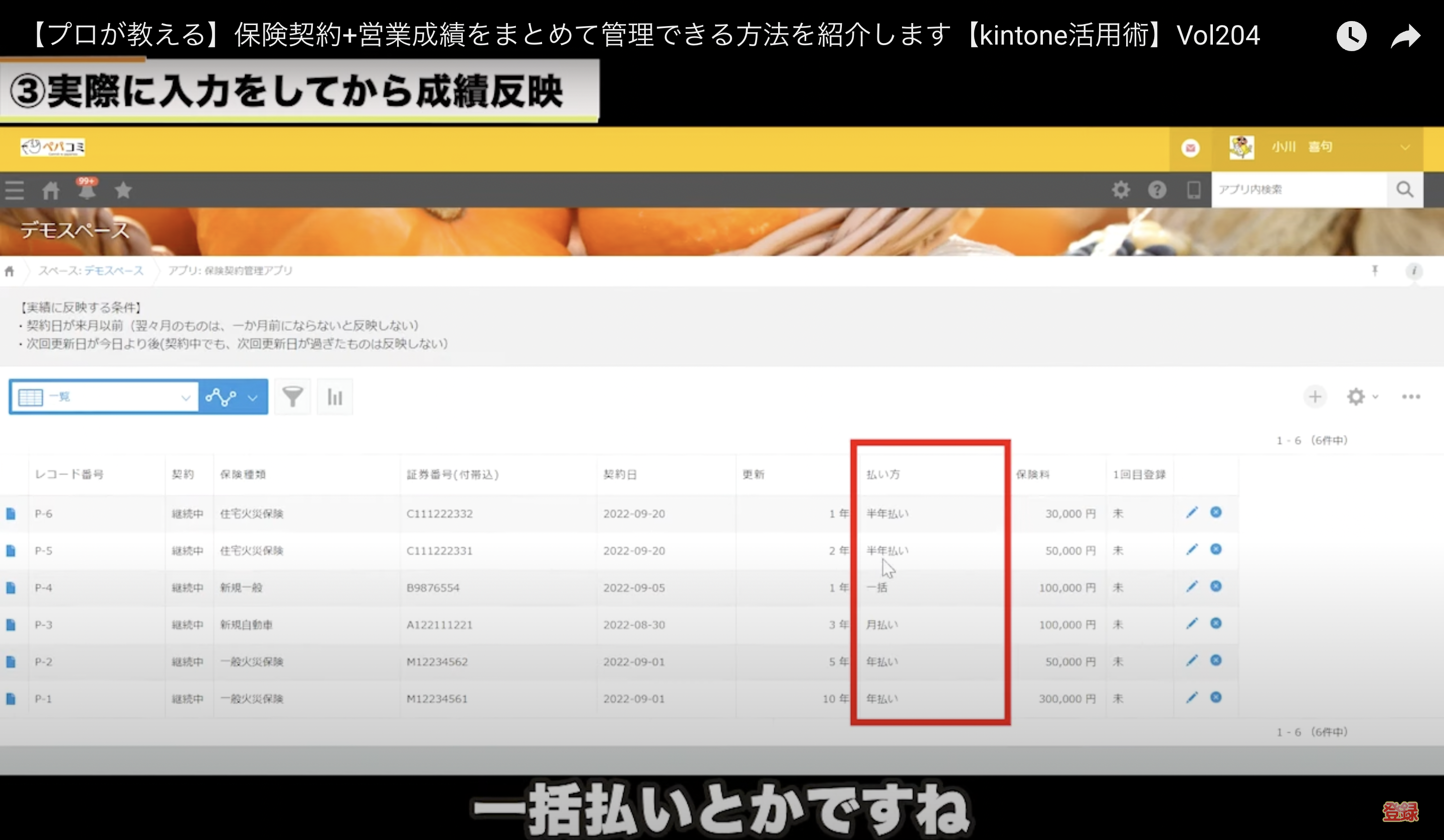
Task: Click the plus icon to add record
Action: 1315,396
